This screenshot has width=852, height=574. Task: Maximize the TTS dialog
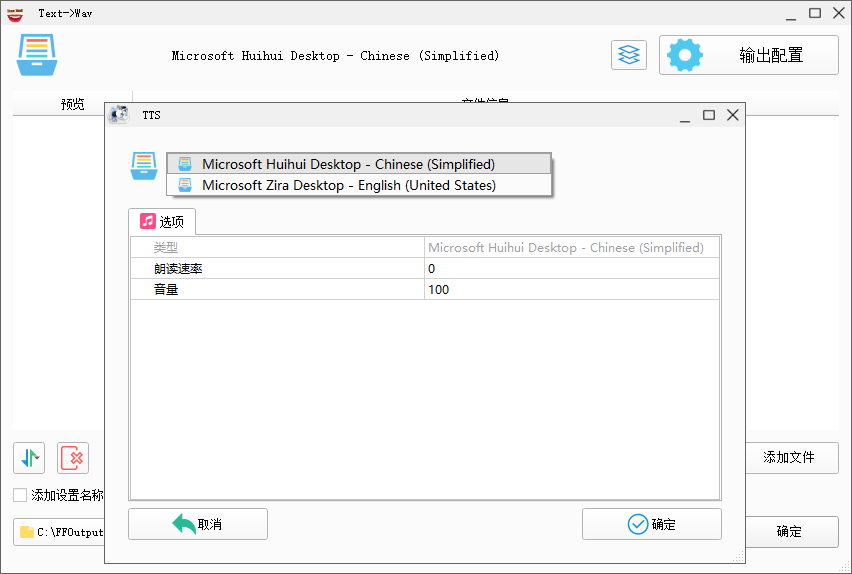[x=709, y=115]
